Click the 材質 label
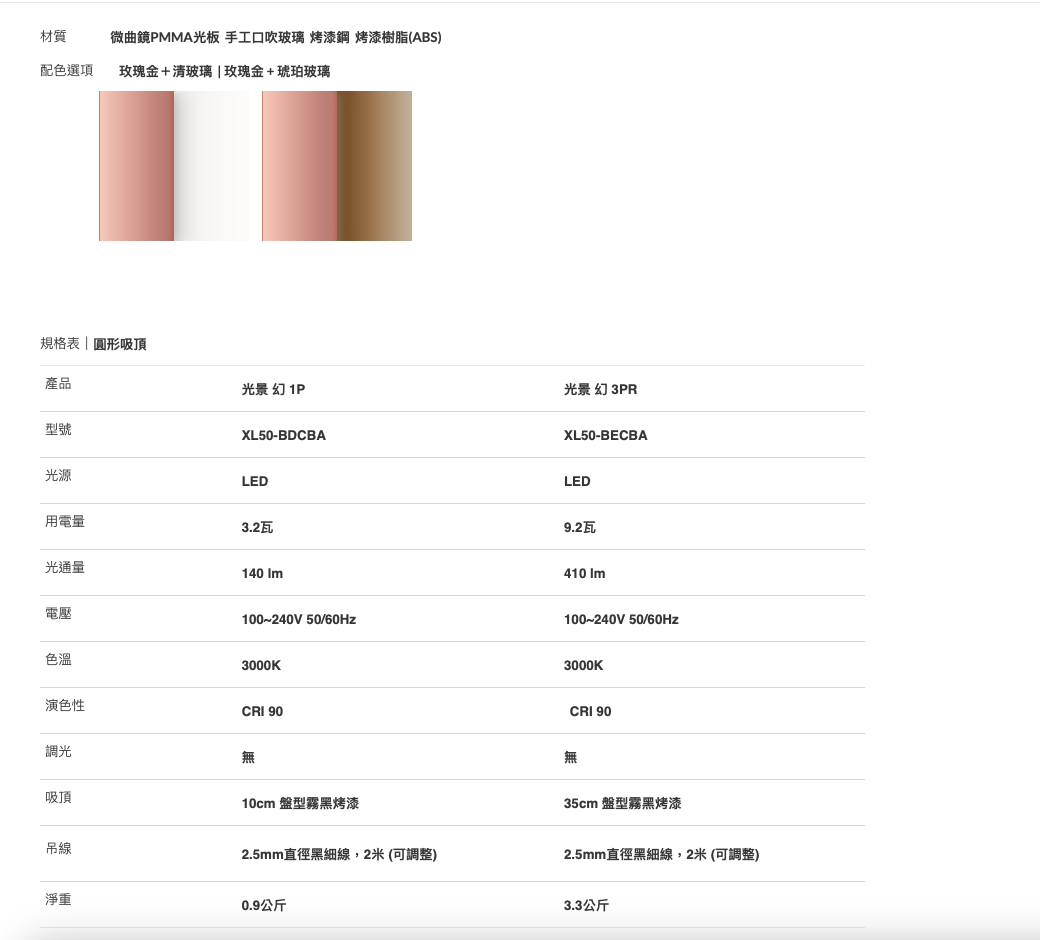Viewport: 1040px width, 940px height. click(53, 37)
